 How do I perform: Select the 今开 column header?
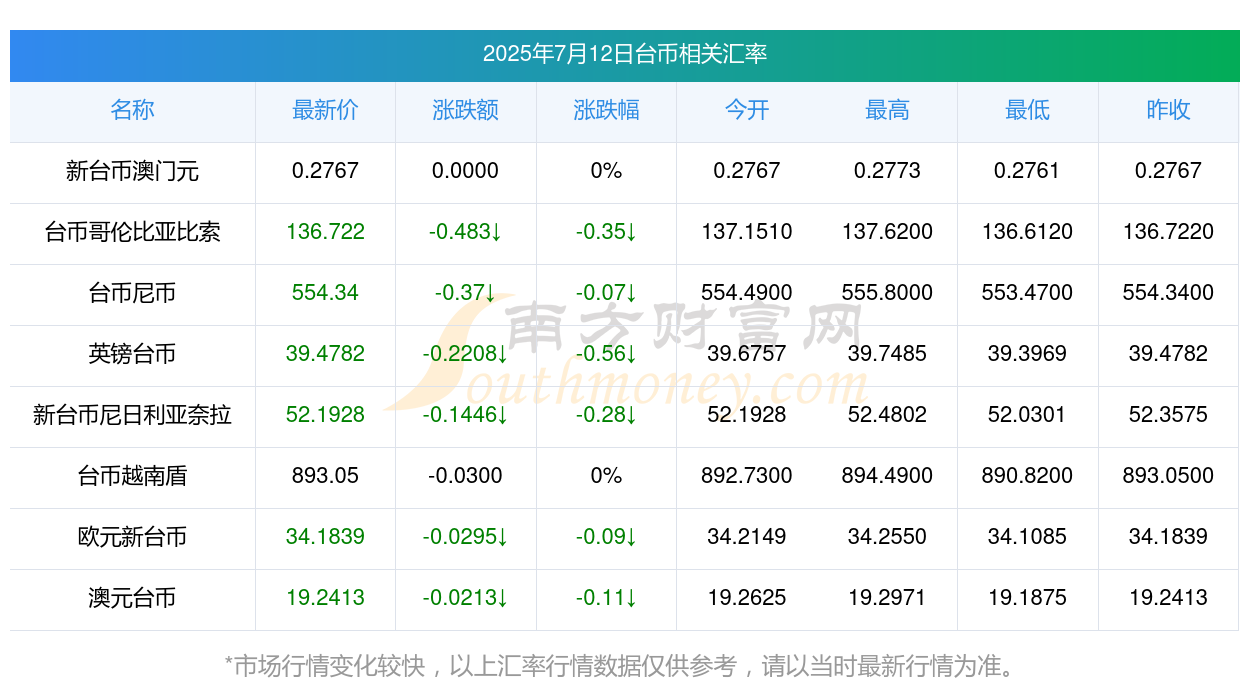click(x=747, y=110)
